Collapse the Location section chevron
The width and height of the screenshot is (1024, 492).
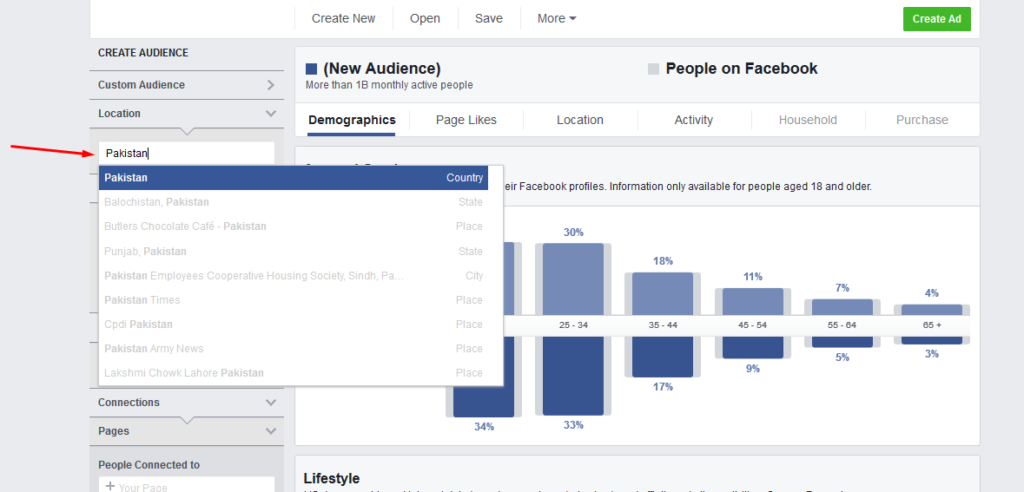pyautogui.click(x=271, y=114)
